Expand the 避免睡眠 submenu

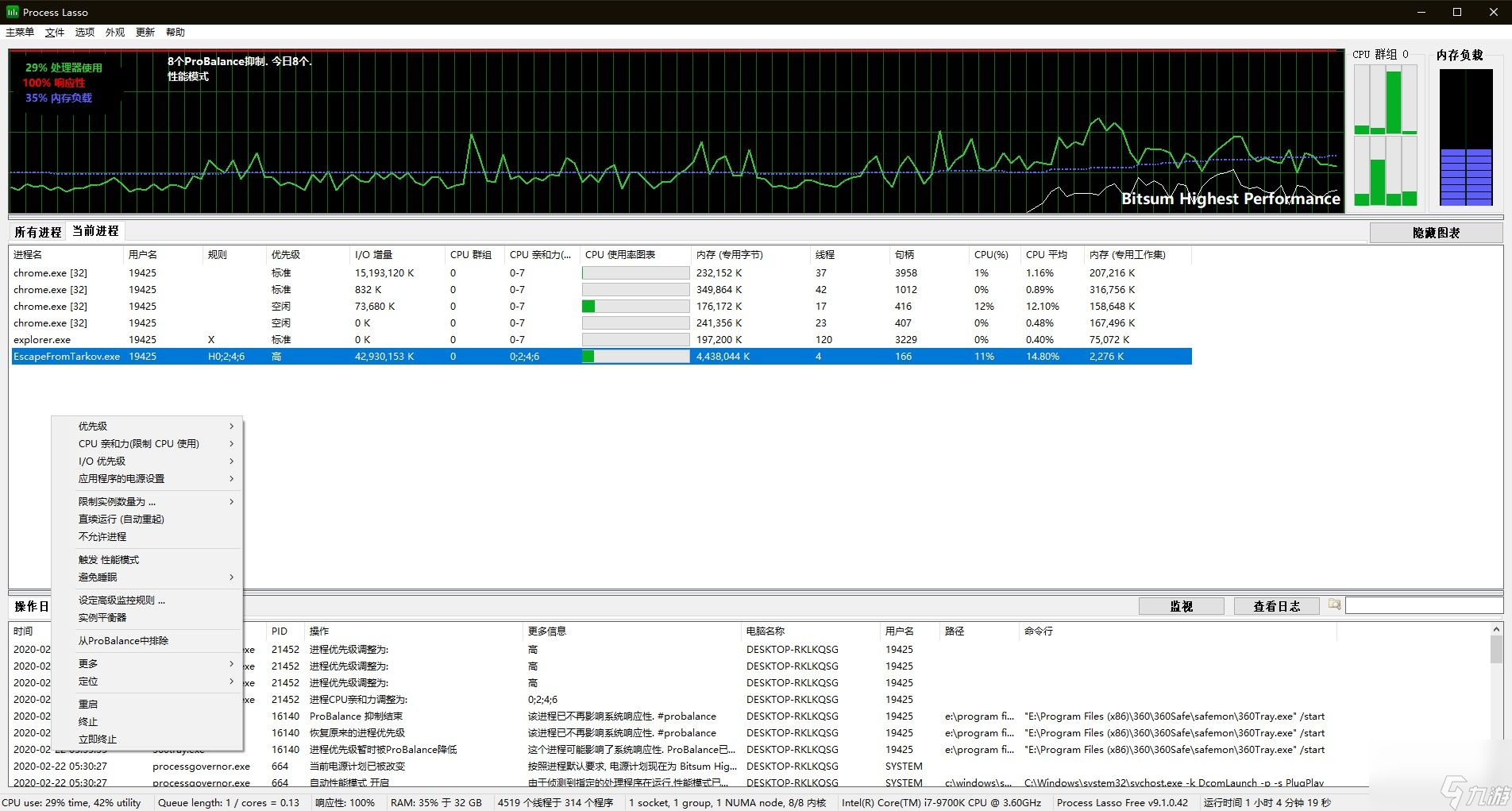[147, 577]
